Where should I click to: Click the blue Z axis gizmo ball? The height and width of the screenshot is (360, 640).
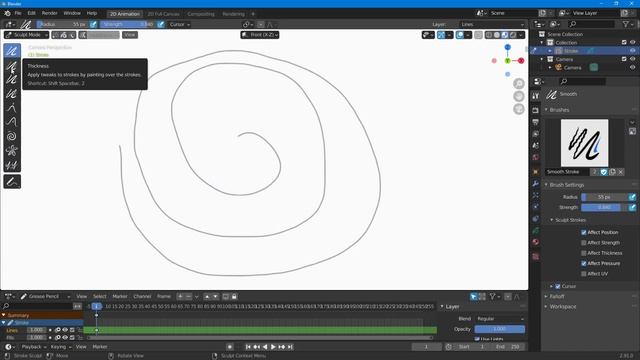(x=507, y=47)
